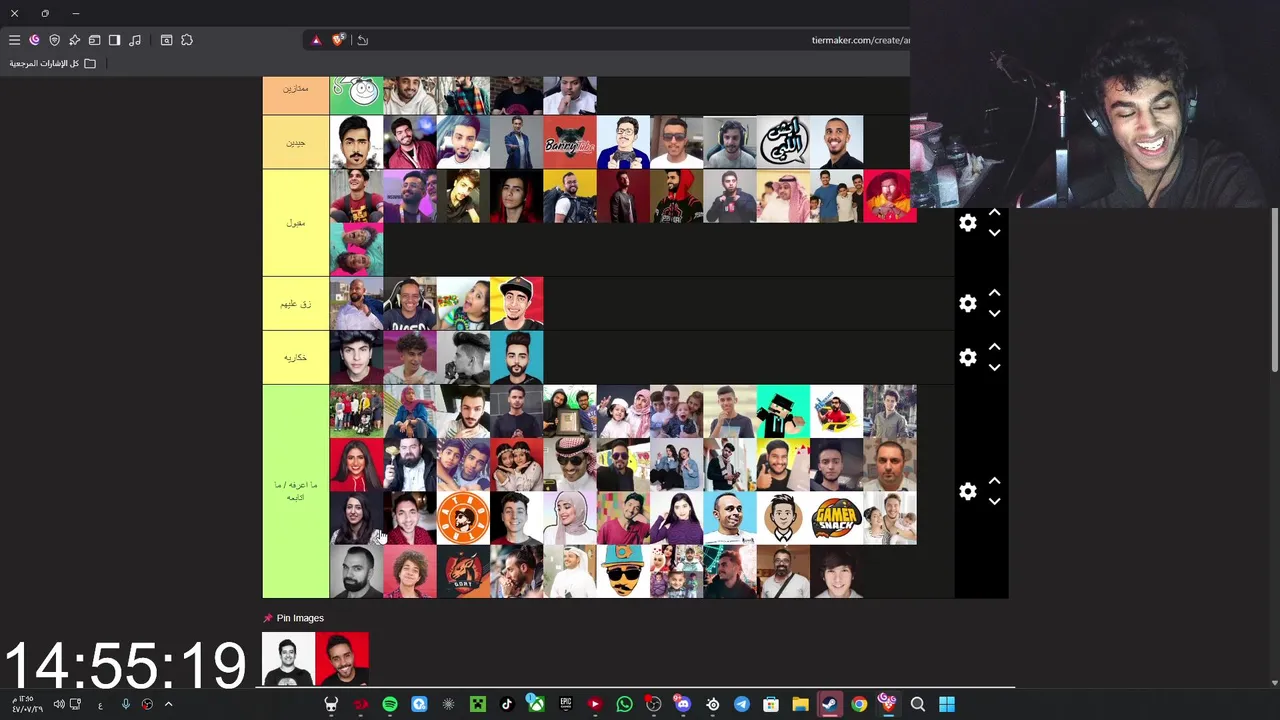1280x720 pixels.
Task: Move the خكاريه tier row up
Action: (x=994, y=347)
